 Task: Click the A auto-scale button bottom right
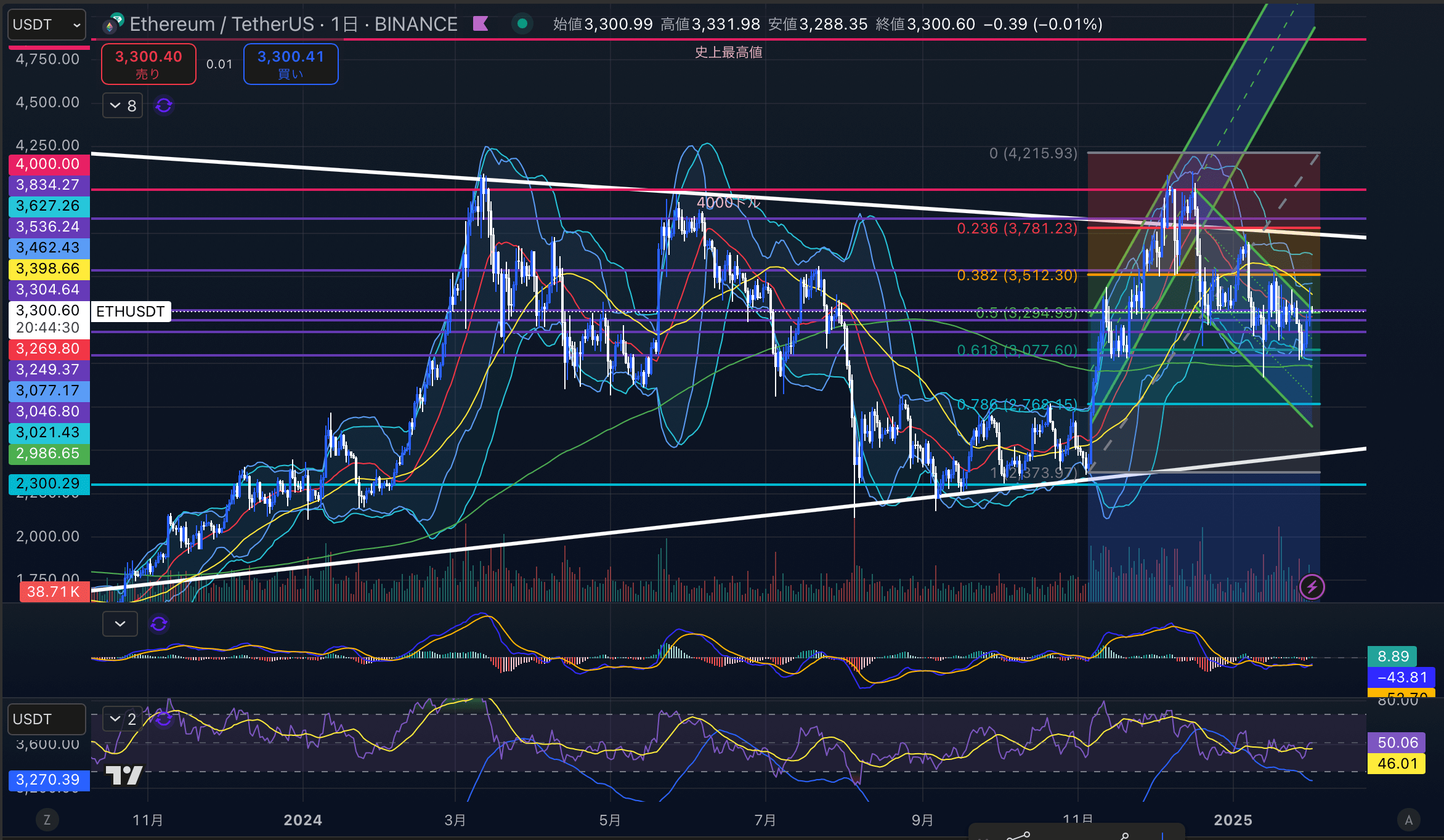1408,820
